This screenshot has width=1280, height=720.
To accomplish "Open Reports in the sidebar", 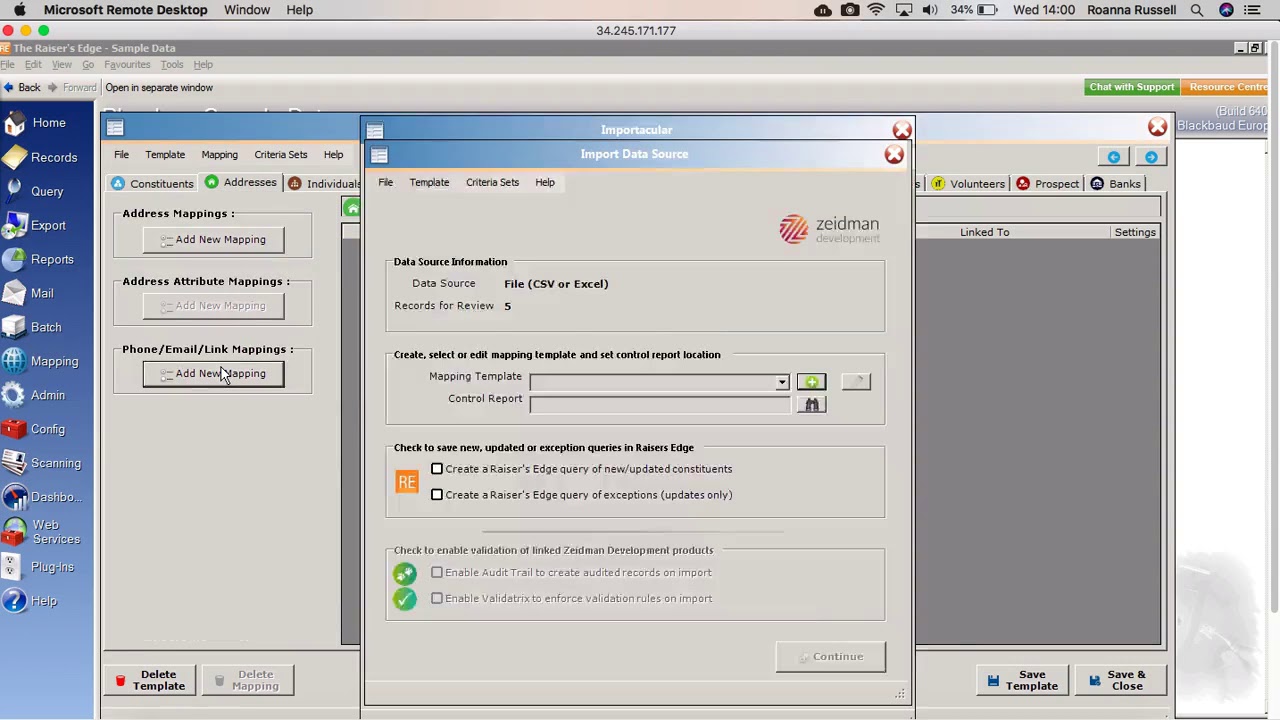I will click(39, 259).
